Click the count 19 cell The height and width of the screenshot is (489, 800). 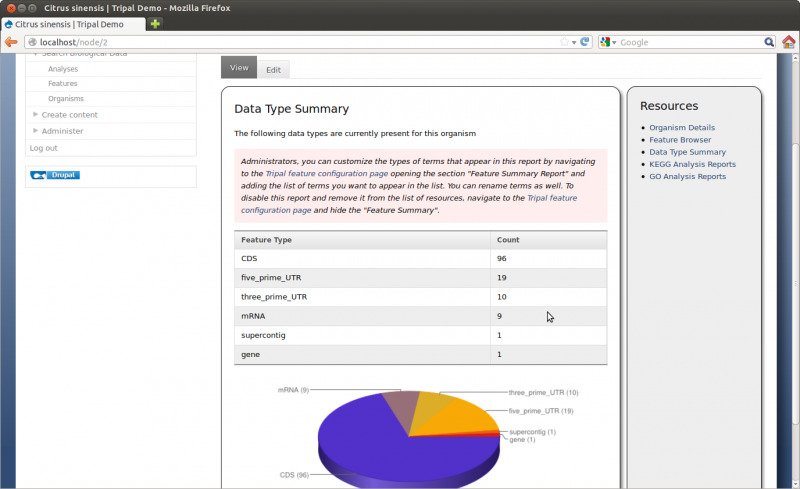click(x=548, y=278)
